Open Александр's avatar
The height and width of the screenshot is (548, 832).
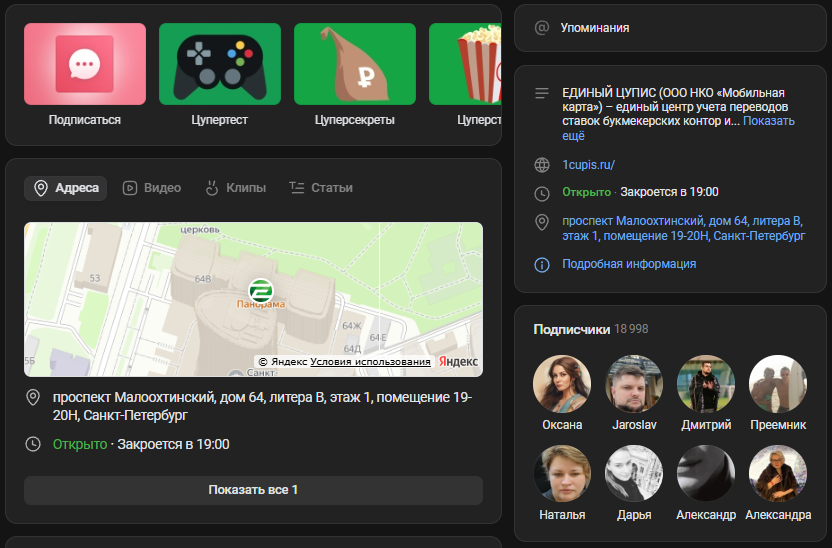pyautogui.click(x=706, y=474)
